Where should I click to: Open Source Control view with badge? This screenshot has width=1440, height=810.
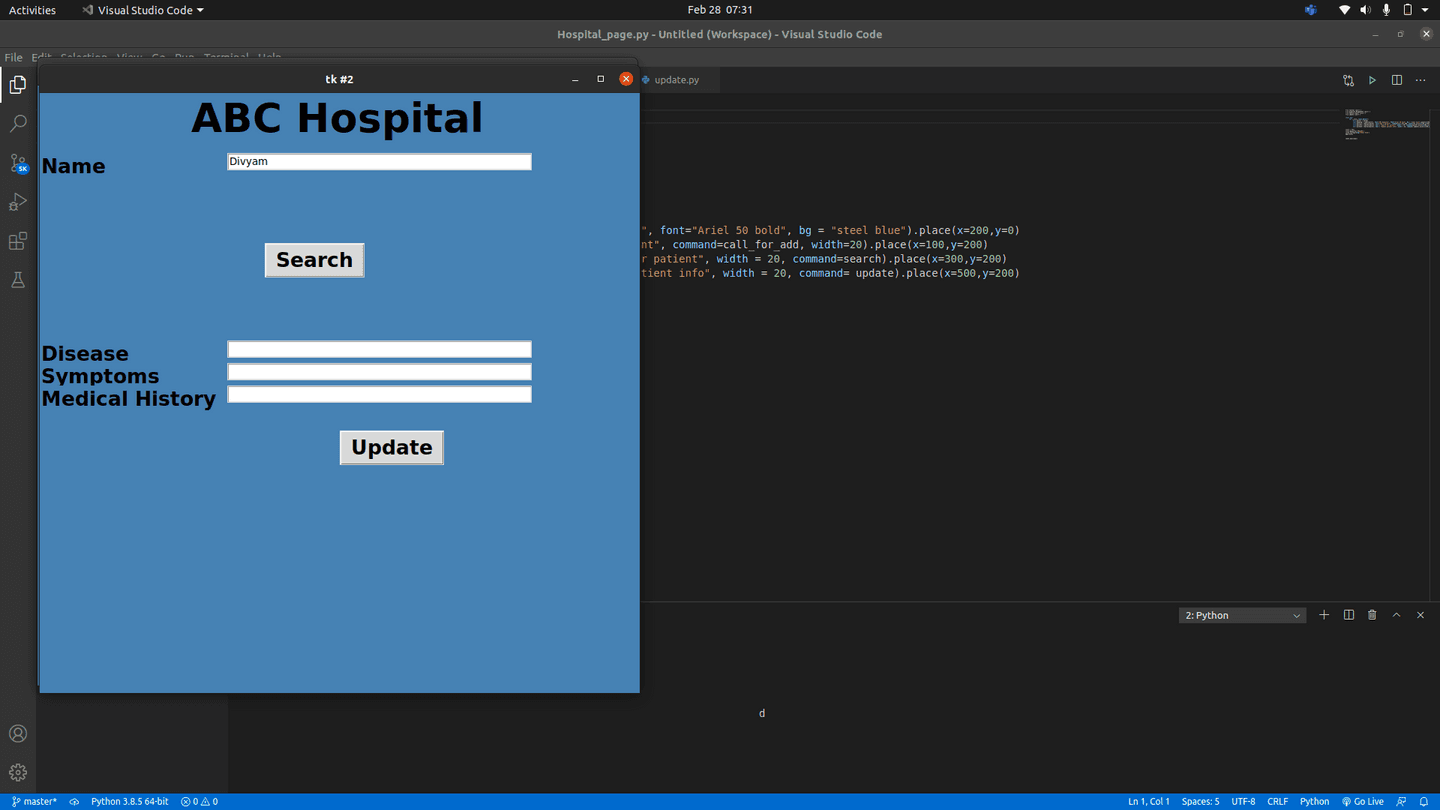click(x=18, y=163)
